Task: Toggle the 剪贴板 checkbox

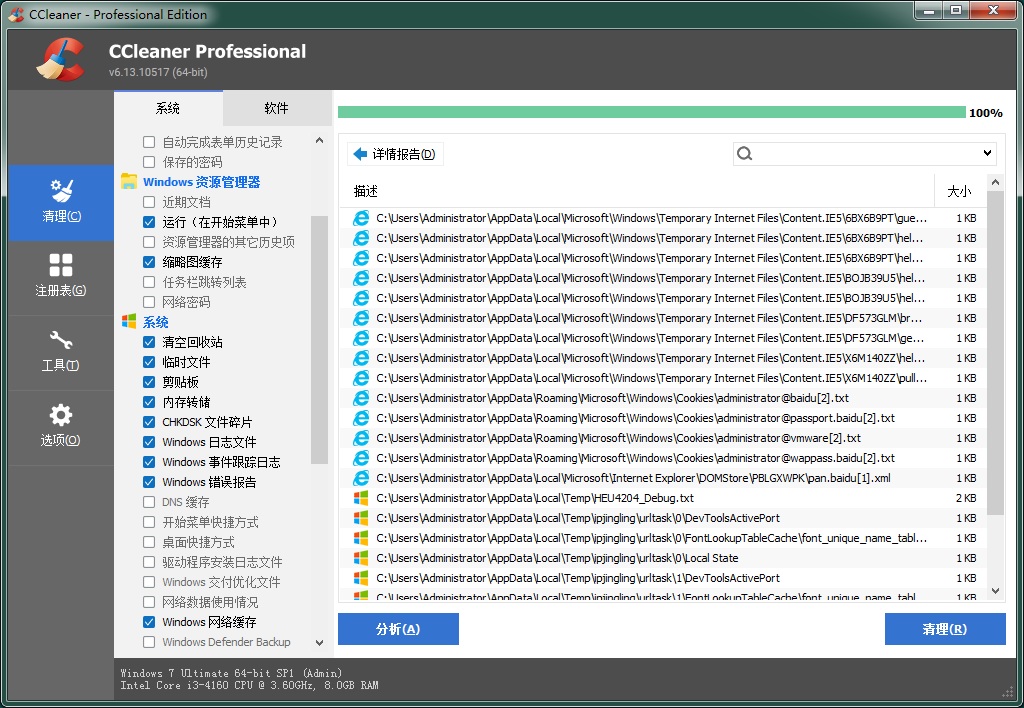Action: click(149, 382)
